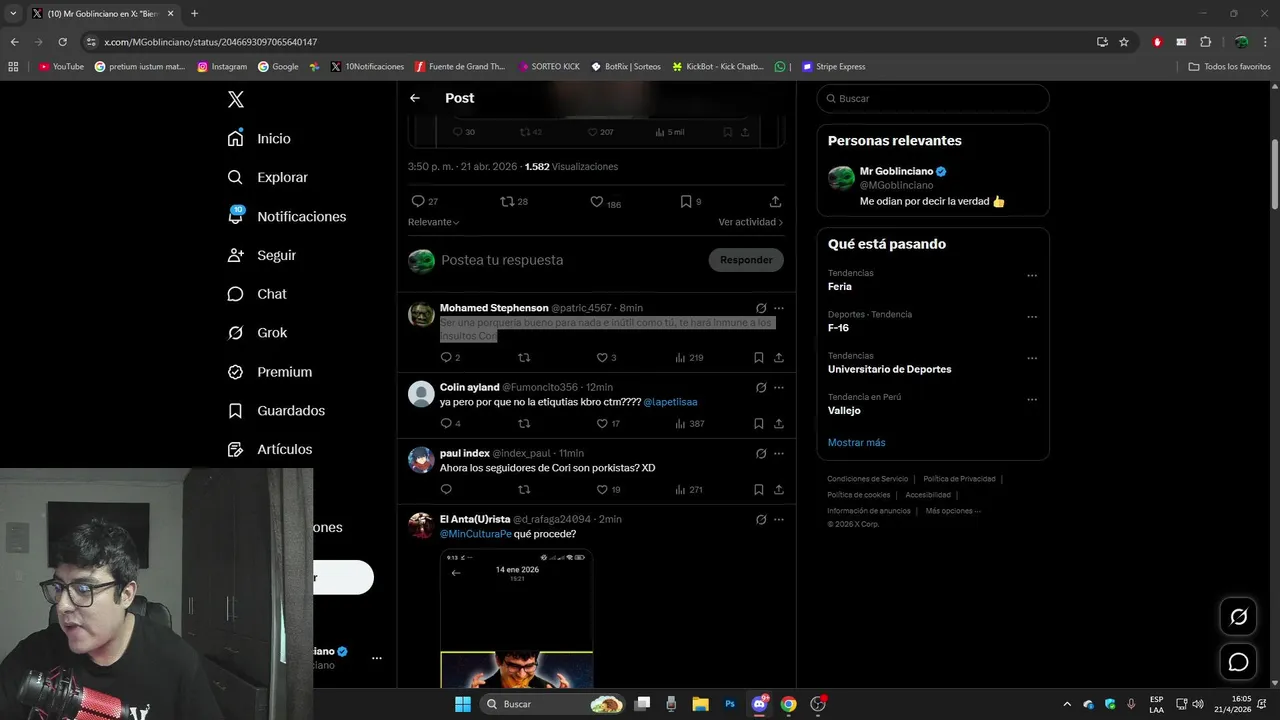Open options for F-16 trend
Viewport: 1280px width, 720px height.
(1032, 317)
